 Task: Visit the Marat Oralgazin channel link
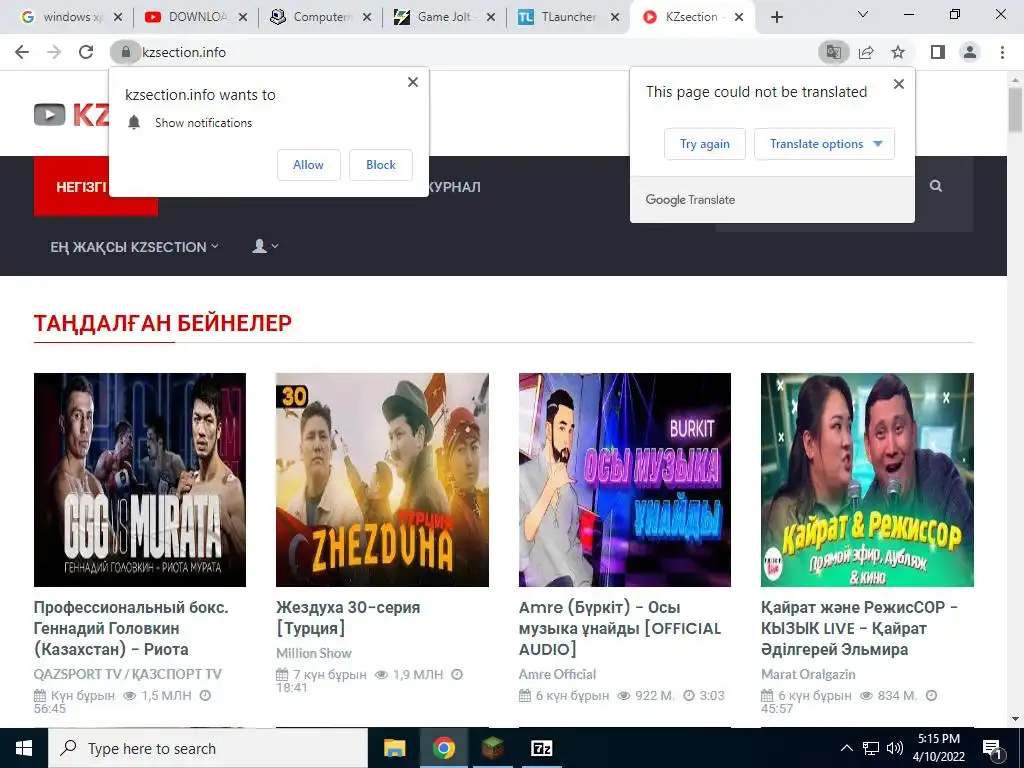click(x=808, y=674)
